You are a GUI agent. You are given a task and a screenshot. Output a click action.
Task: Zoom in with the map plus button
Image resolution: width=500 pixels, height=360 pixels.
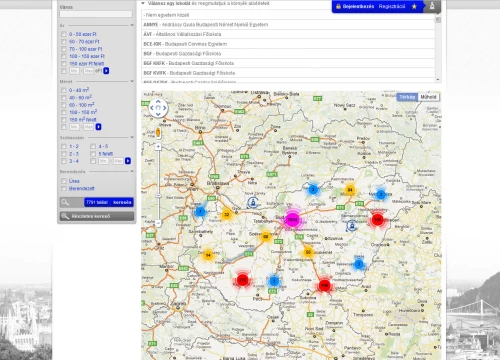pyautogui.click(x=158, y=147)
